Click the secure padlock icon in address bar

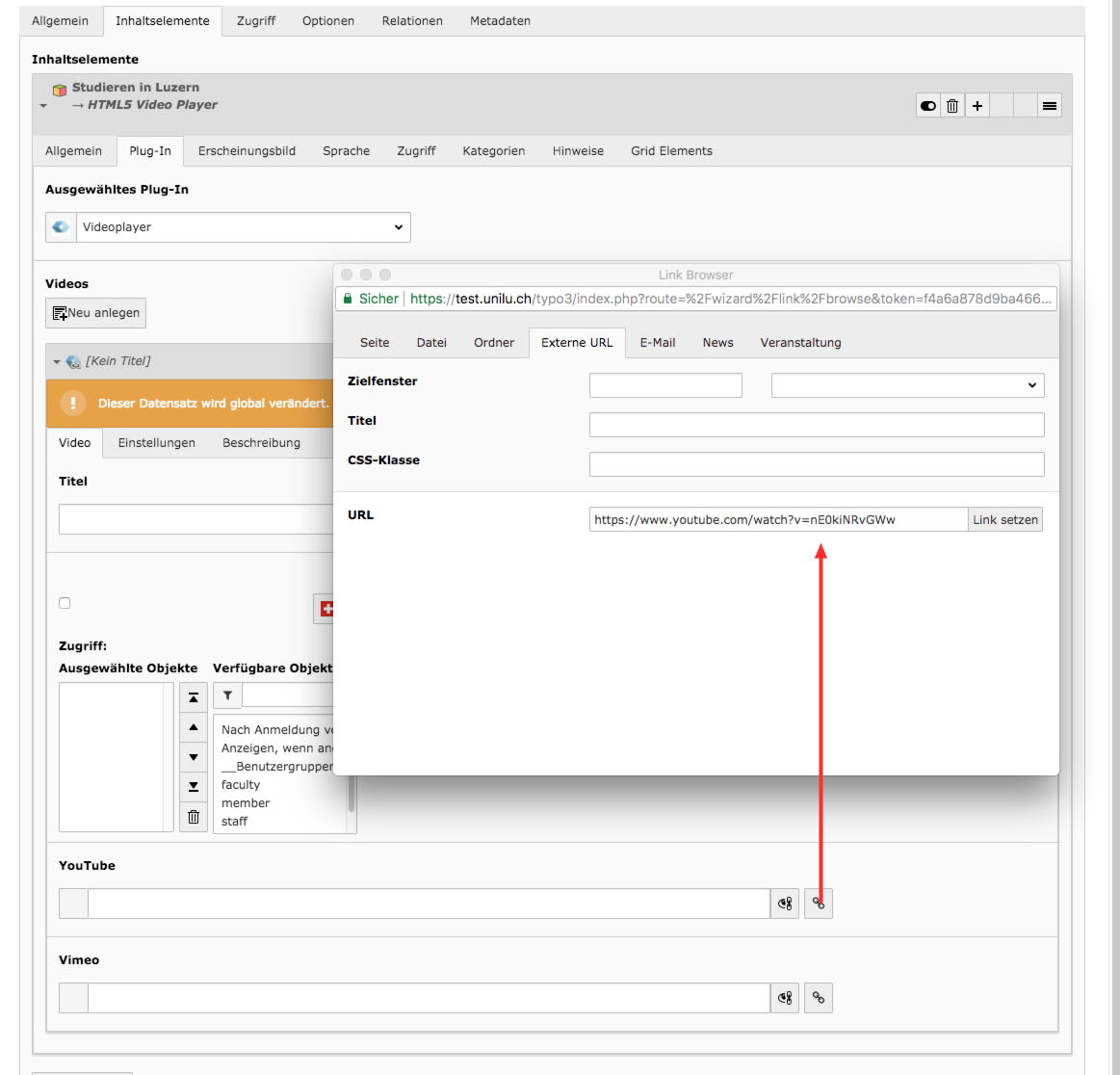point(348,299)
